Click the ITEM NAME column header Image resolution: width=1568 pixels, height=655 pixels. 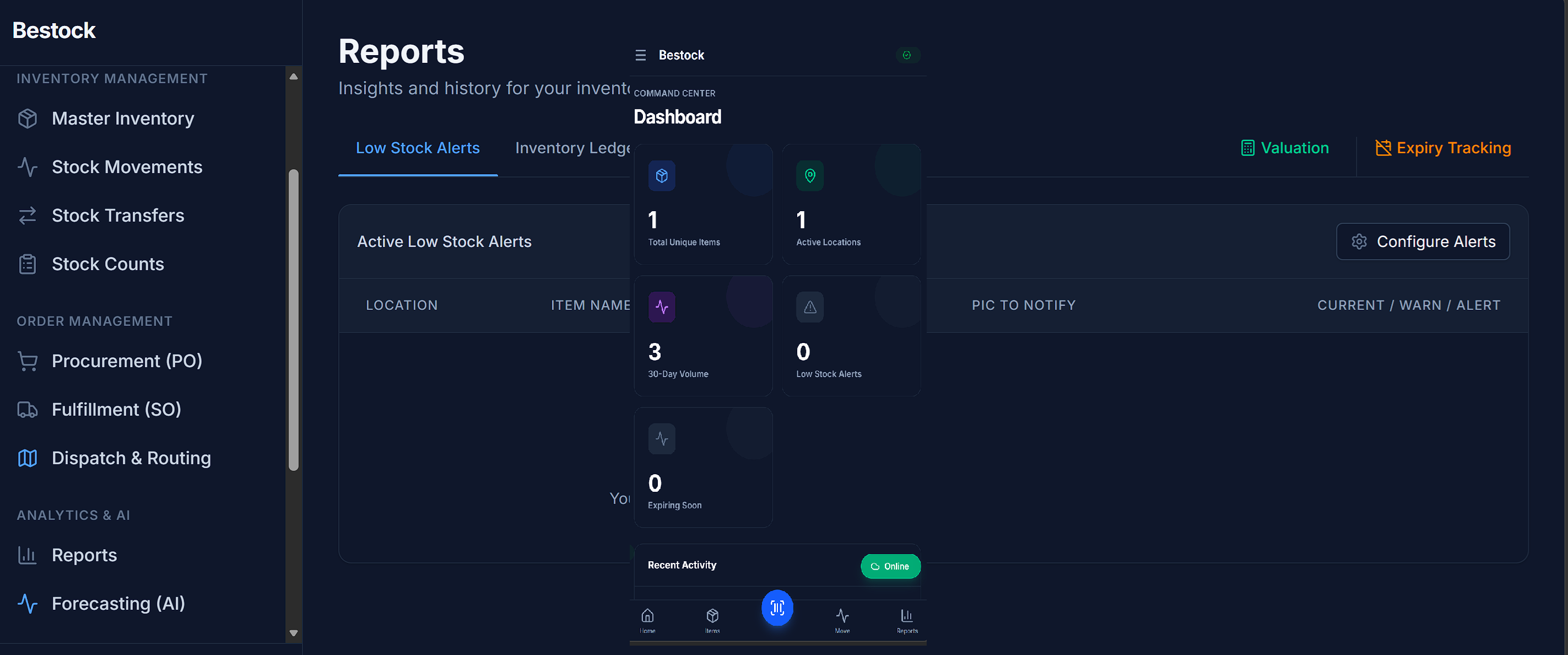[x=590, y=305]
